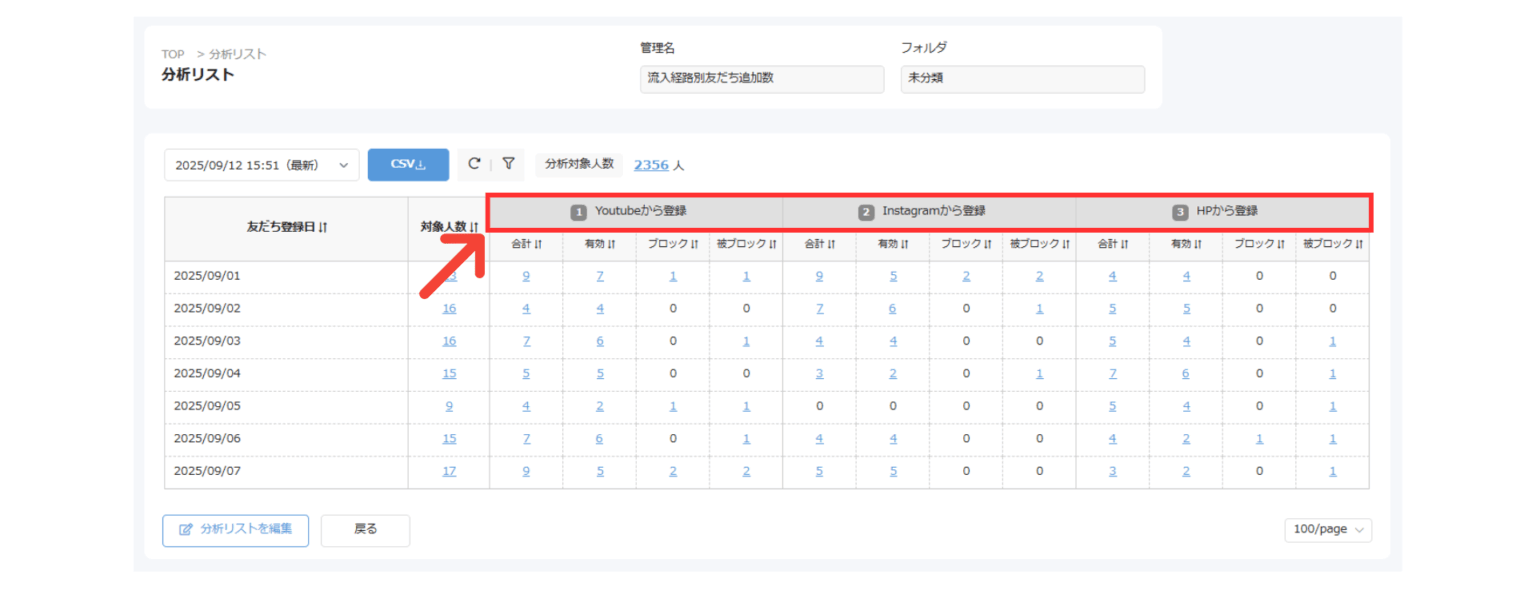Click the 戻る button
This screenshot has height=590, width=1536.
click(365, 530)
